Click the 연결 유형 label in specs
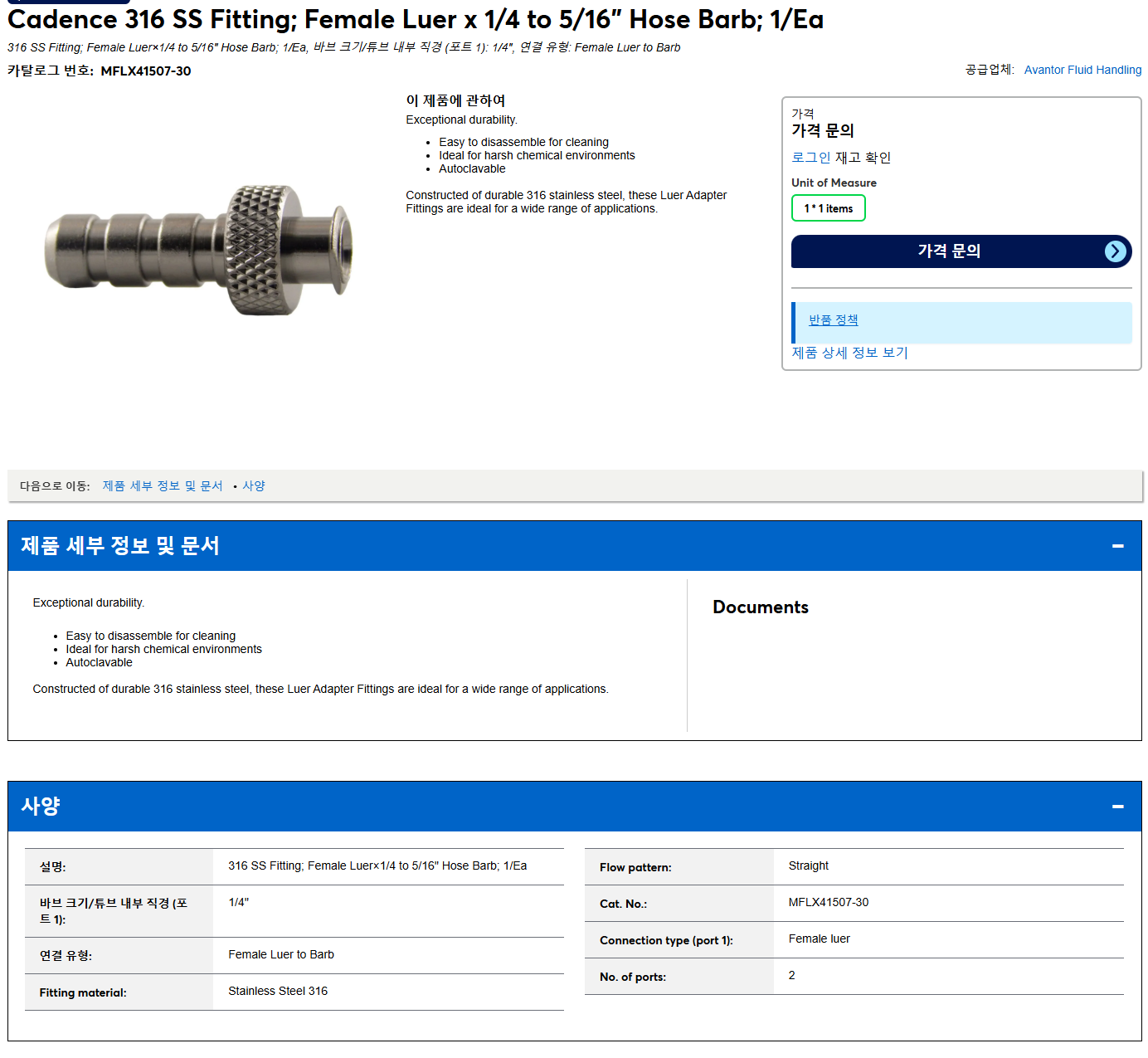Viewport: 1148px width, 1058px height. coord(66,956)
